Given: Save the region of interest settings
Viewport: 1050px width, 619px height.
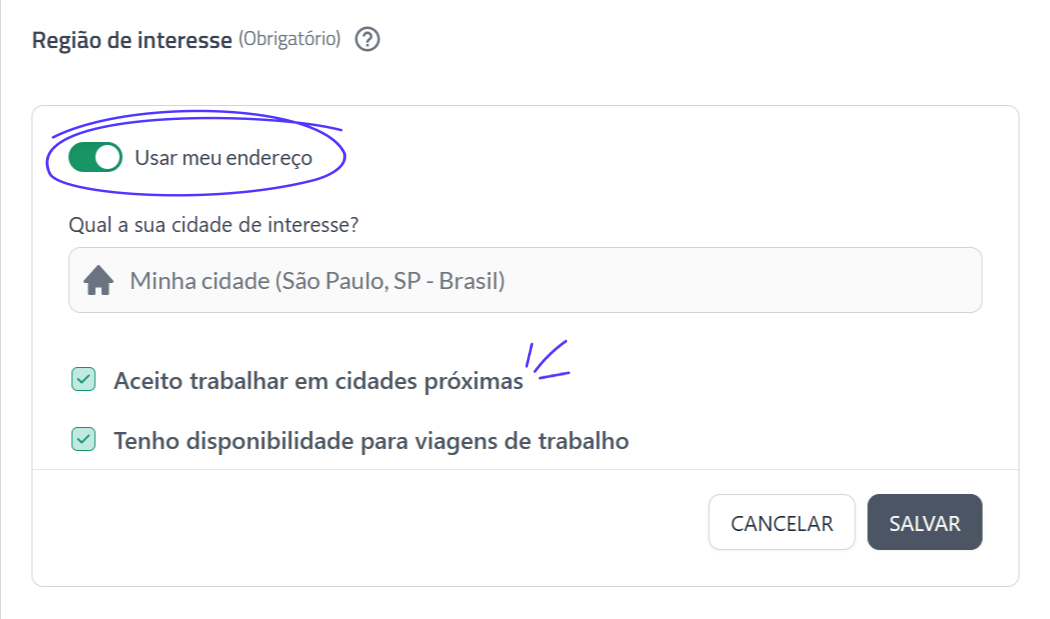Looking at the screenshot, I should [924, 522].
